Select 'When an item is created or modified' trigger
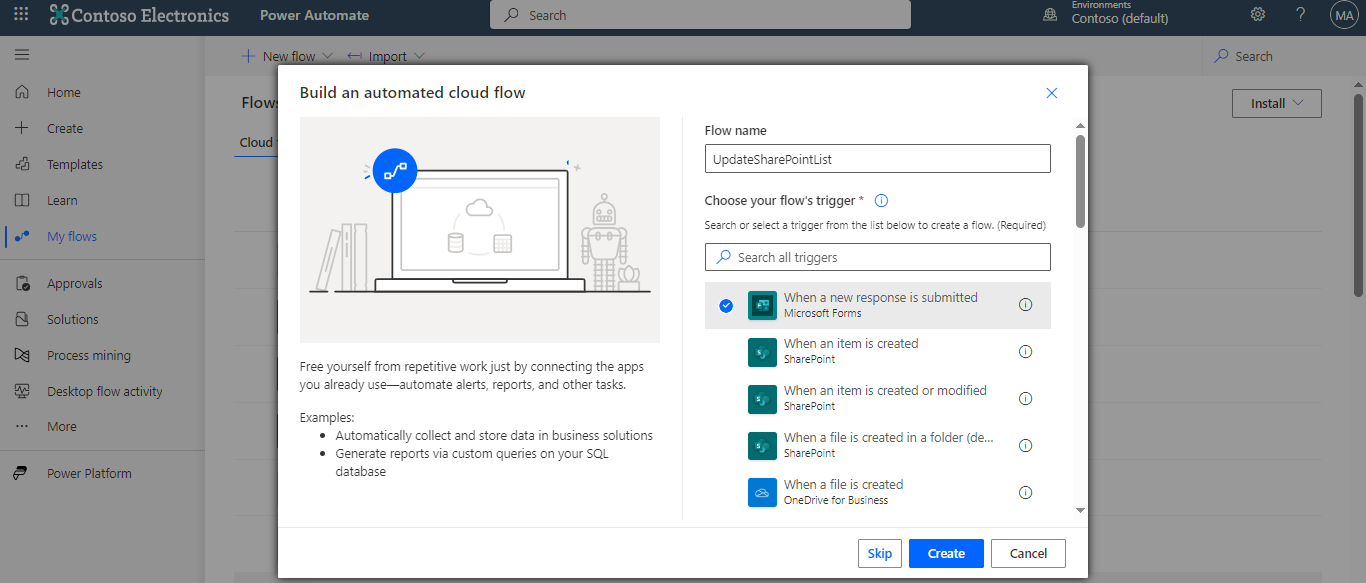Screen dimensions: 1366x583 point(884,398)
